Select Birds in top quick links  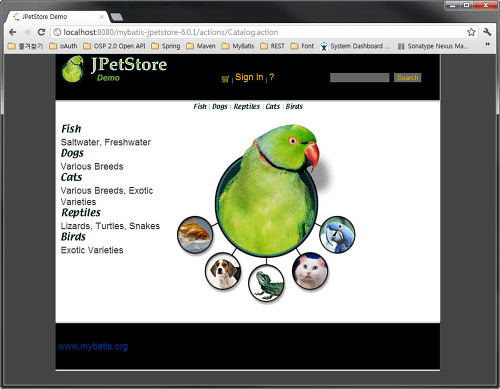click(x=294, y=106)
